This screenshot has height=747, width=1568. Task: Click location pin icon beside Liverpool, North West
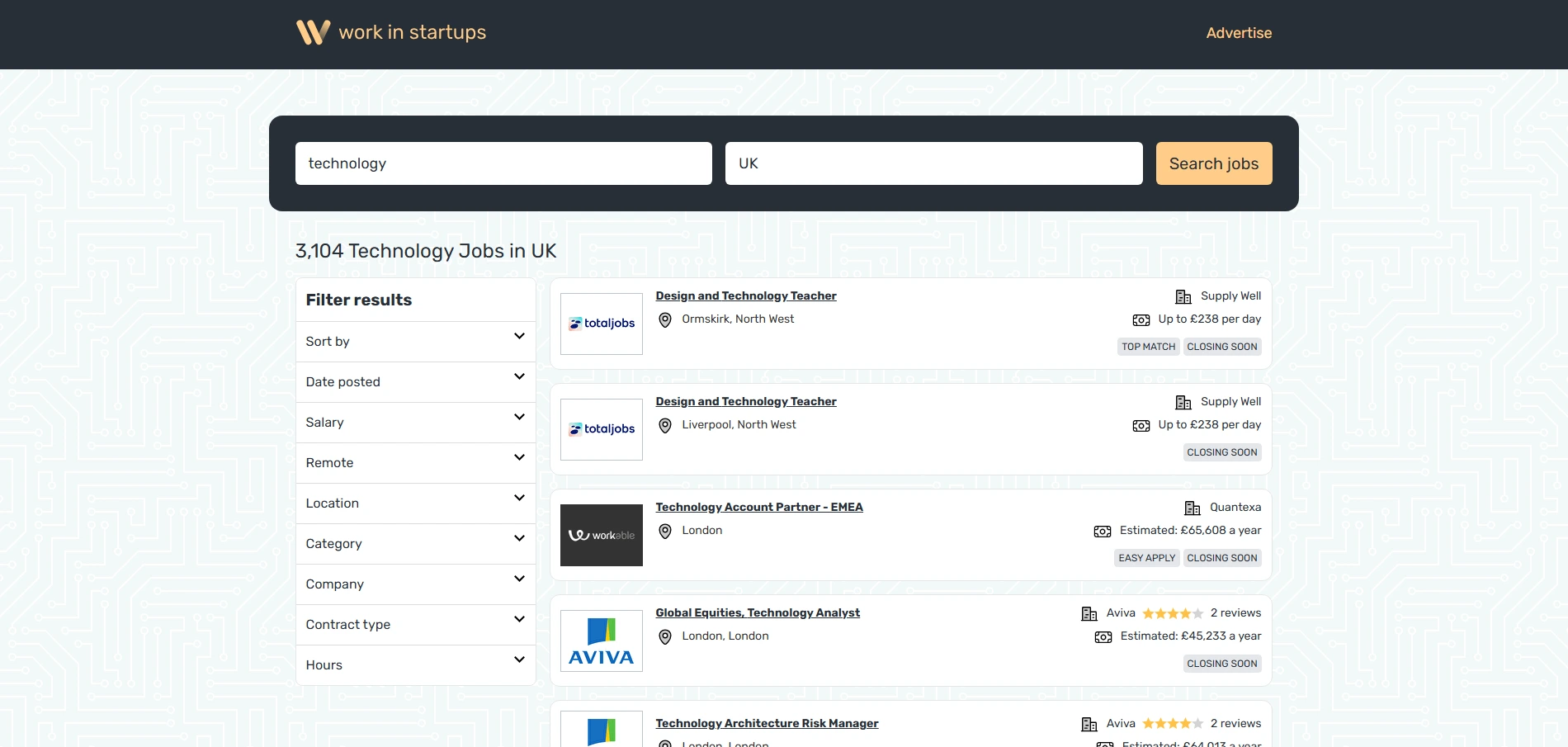(665, 425)
